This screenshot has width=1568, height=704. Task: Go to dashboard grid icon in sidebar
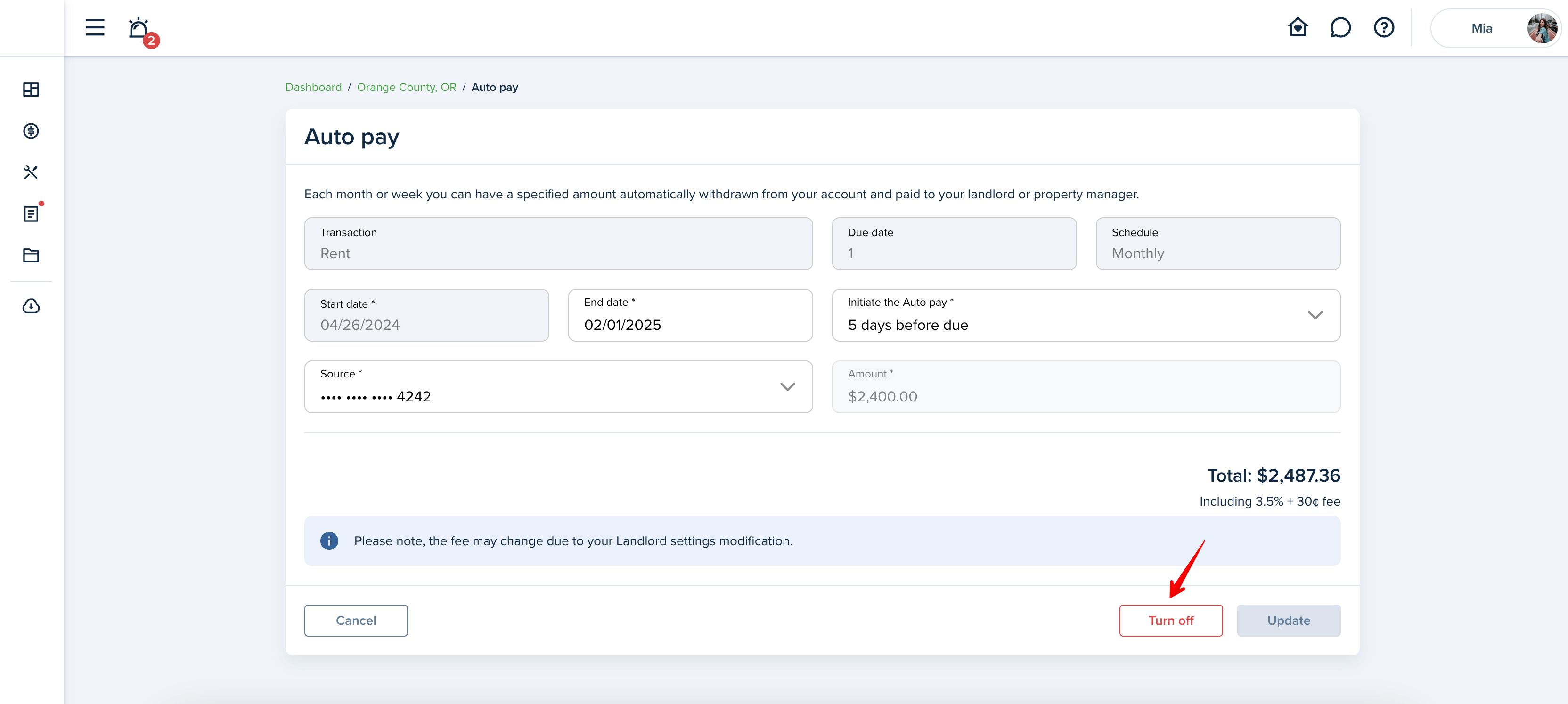pos(31,90)
